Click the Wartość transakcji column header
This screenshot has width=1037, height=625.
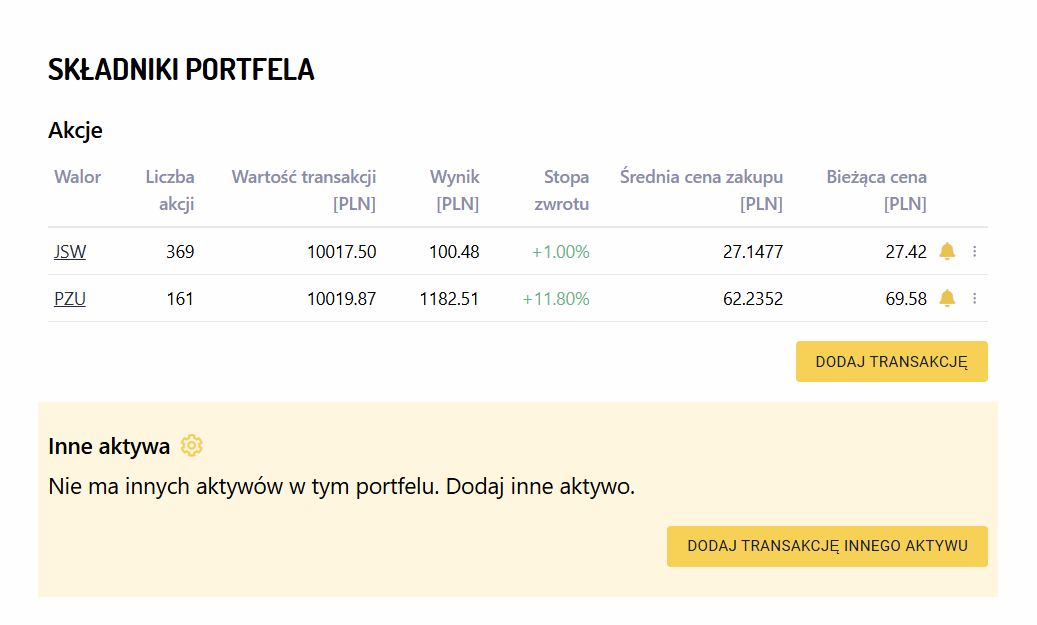(304, 190)
